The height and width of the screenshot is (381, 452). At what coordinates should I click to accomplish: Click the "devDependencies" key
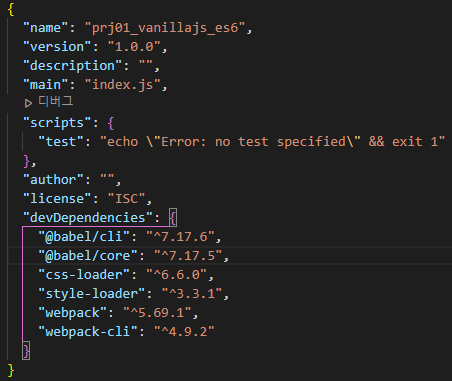click(x=88, y=218)
